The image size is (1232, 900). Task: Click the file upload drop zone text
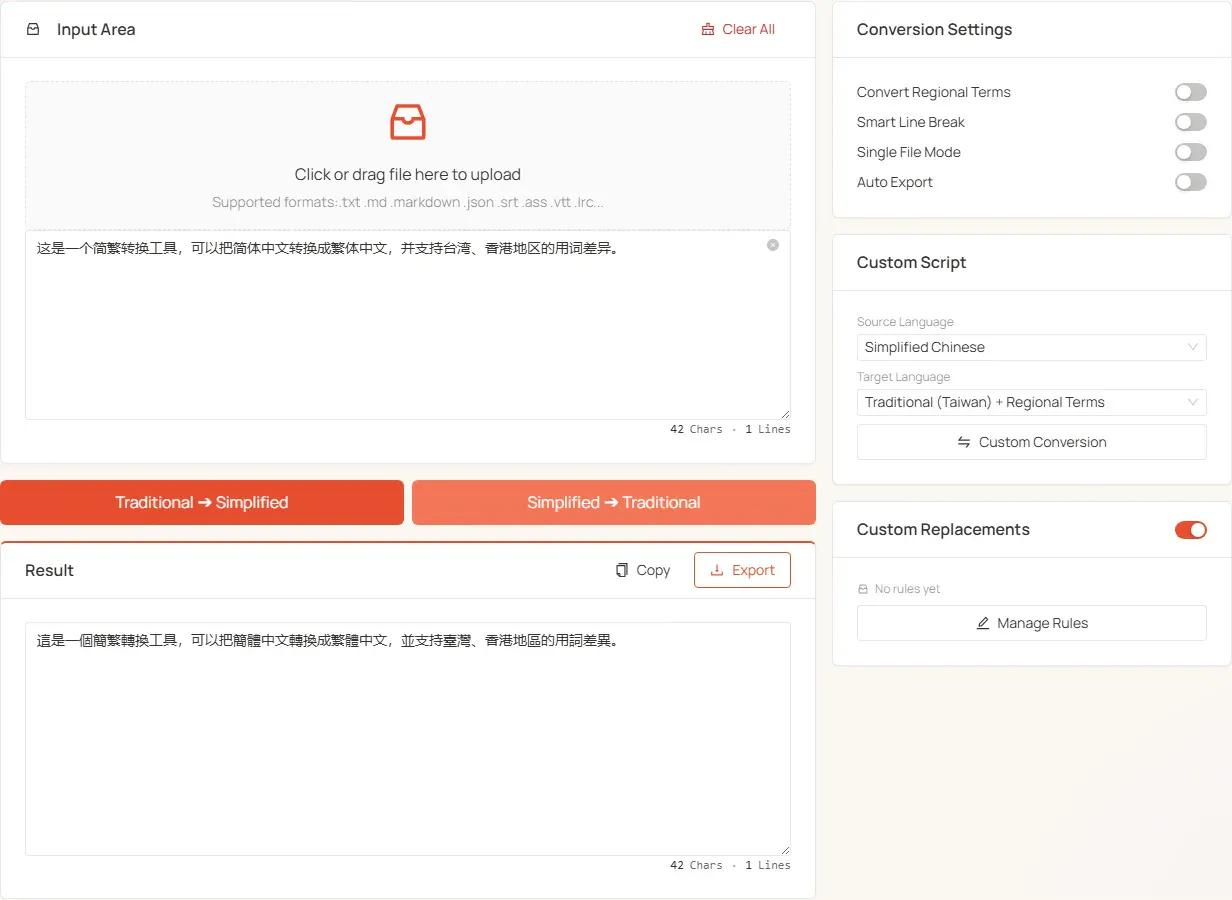(x=408, y=174)
